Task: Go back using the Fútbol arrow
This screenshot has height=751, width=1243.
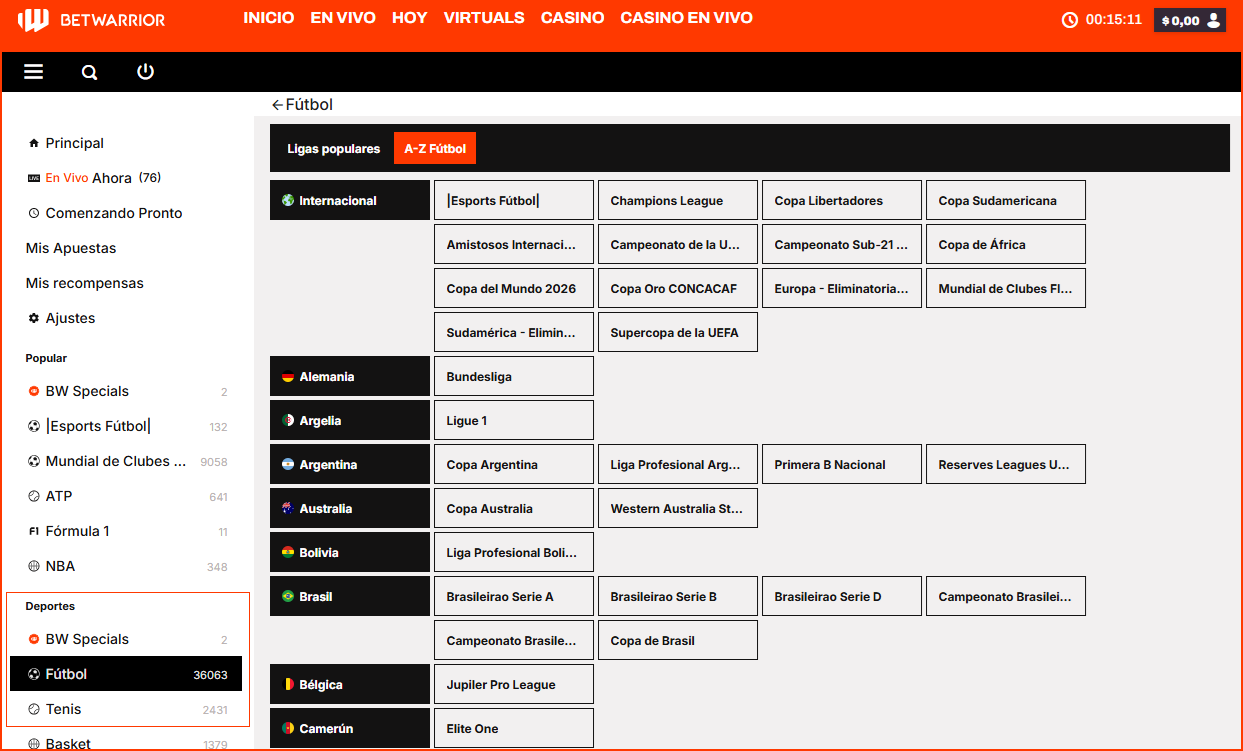Action: [277, 105]
